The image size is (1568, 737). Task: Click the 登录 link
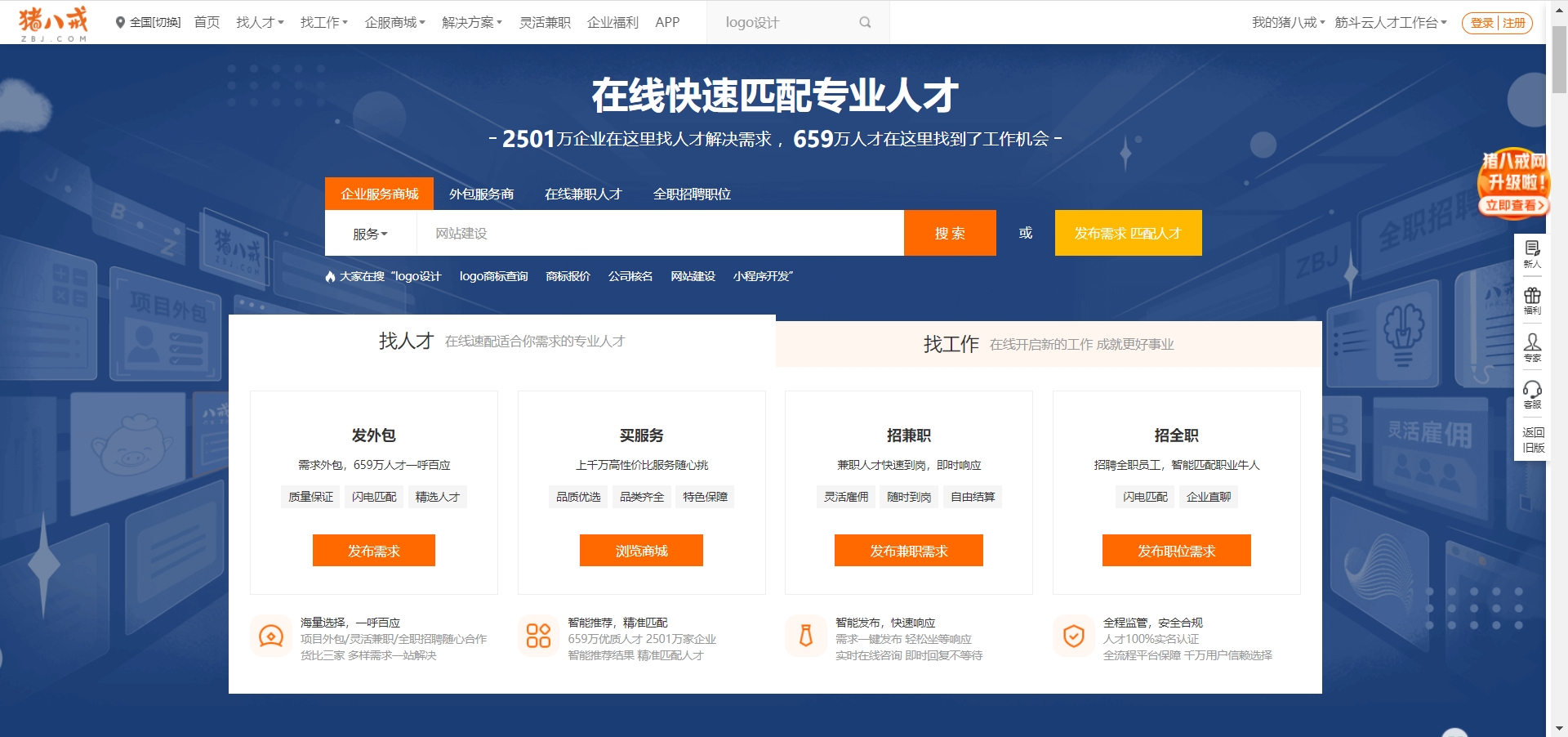click(x=1481, y=23)
